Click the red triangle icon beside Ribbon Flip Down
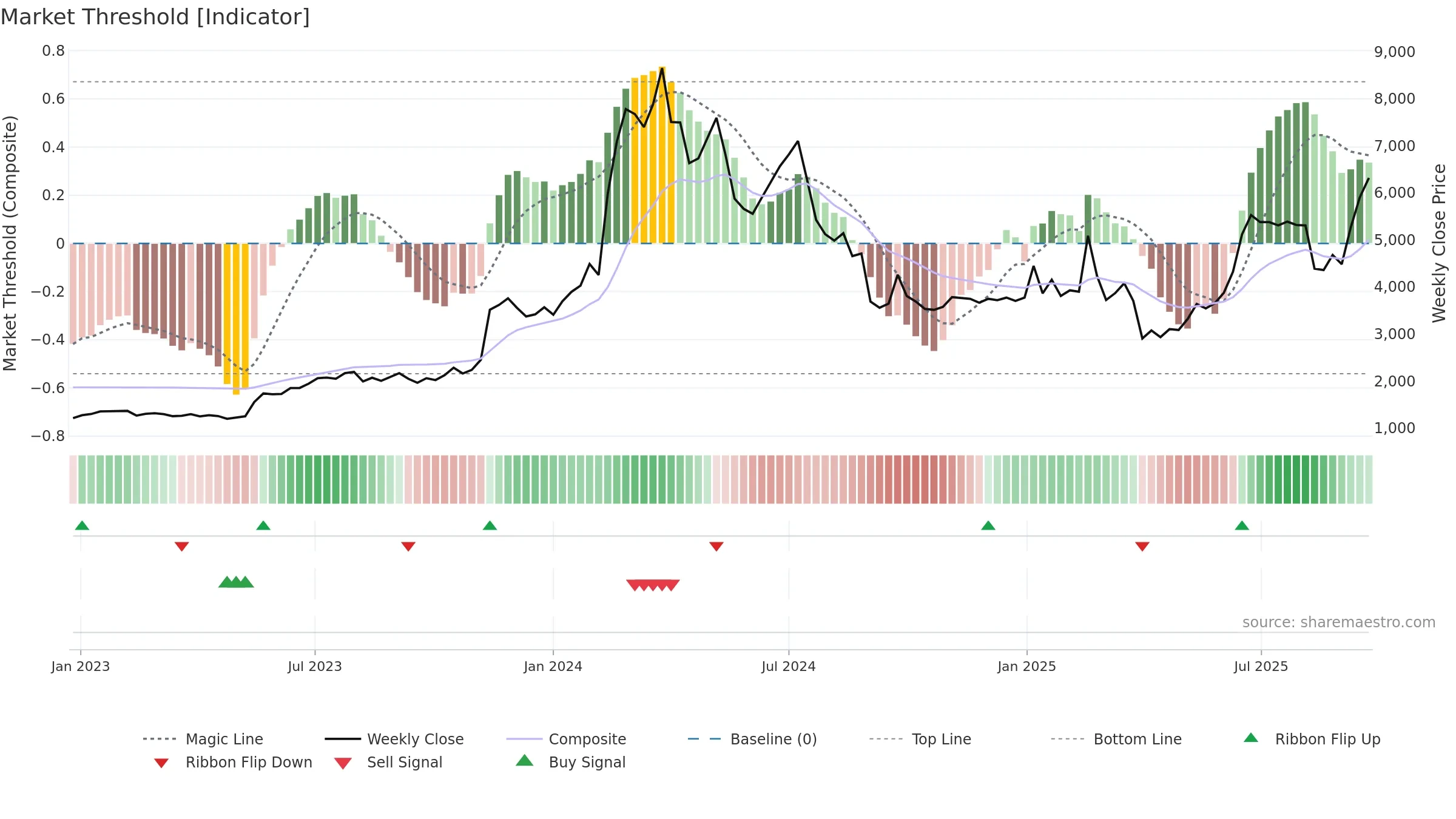 coord(161,763)
